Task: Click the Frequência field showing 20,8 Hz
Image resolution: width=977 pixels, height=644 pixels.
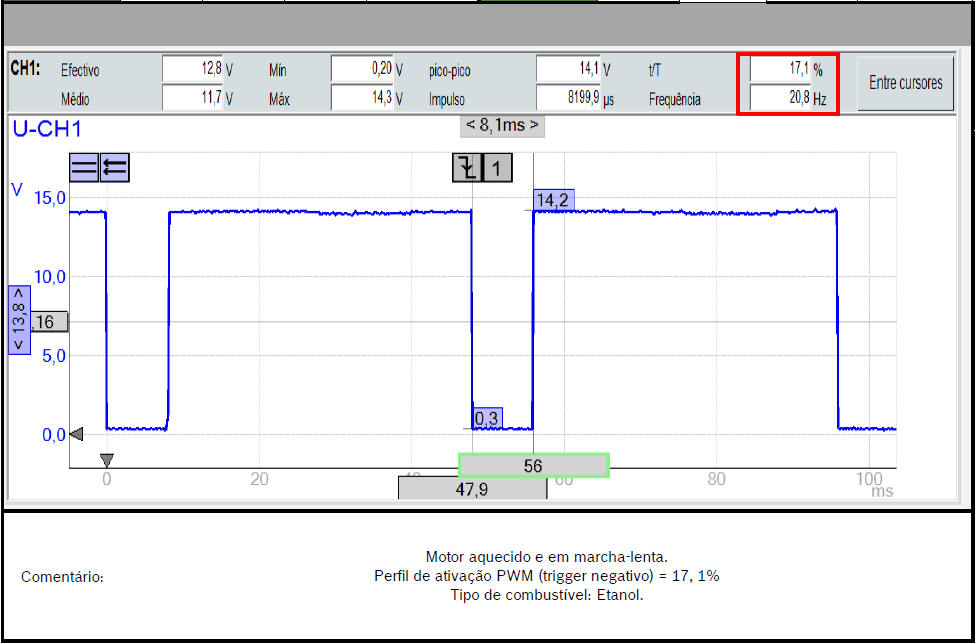Action: pos(778,99)
